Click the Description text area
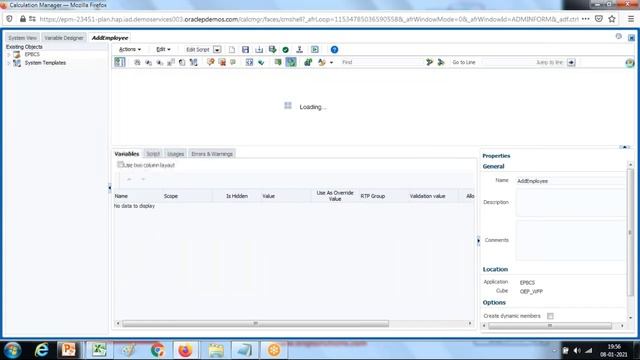Screen dimensions: 640x360 coord(570,203)
